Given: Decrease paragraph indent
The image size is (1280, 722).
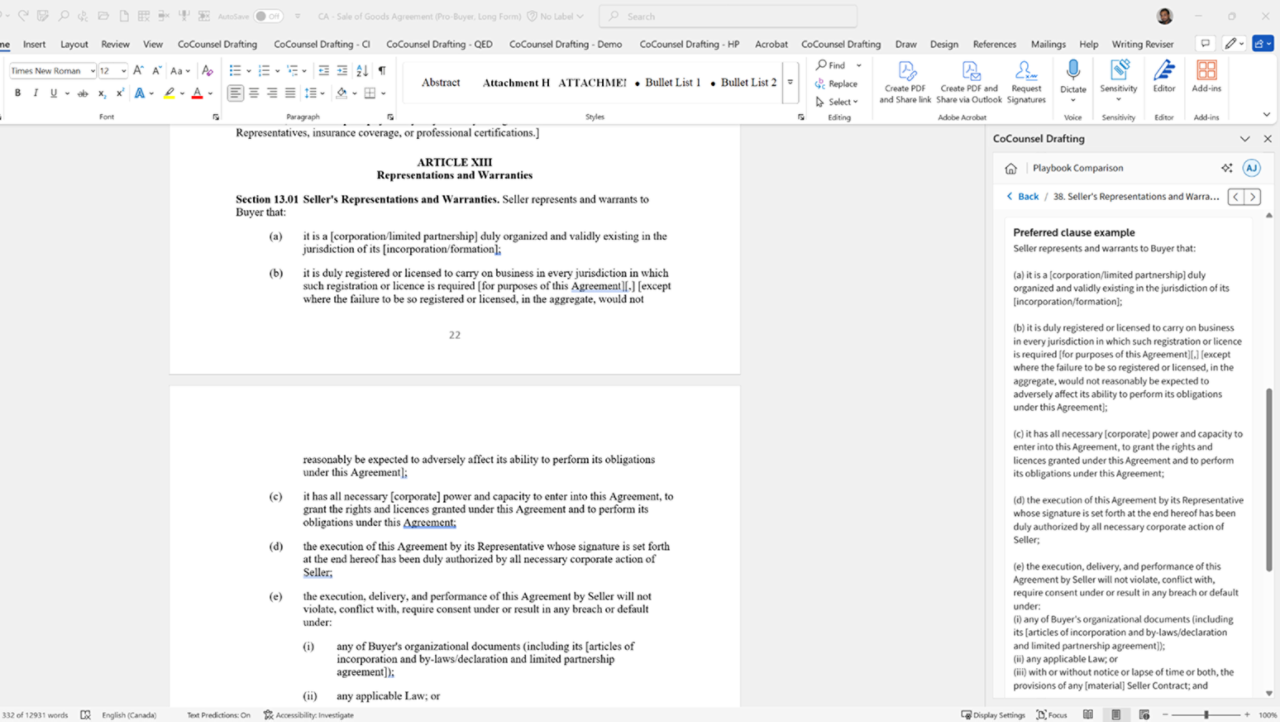Looking at the screenshot, I should coord(323,71).
